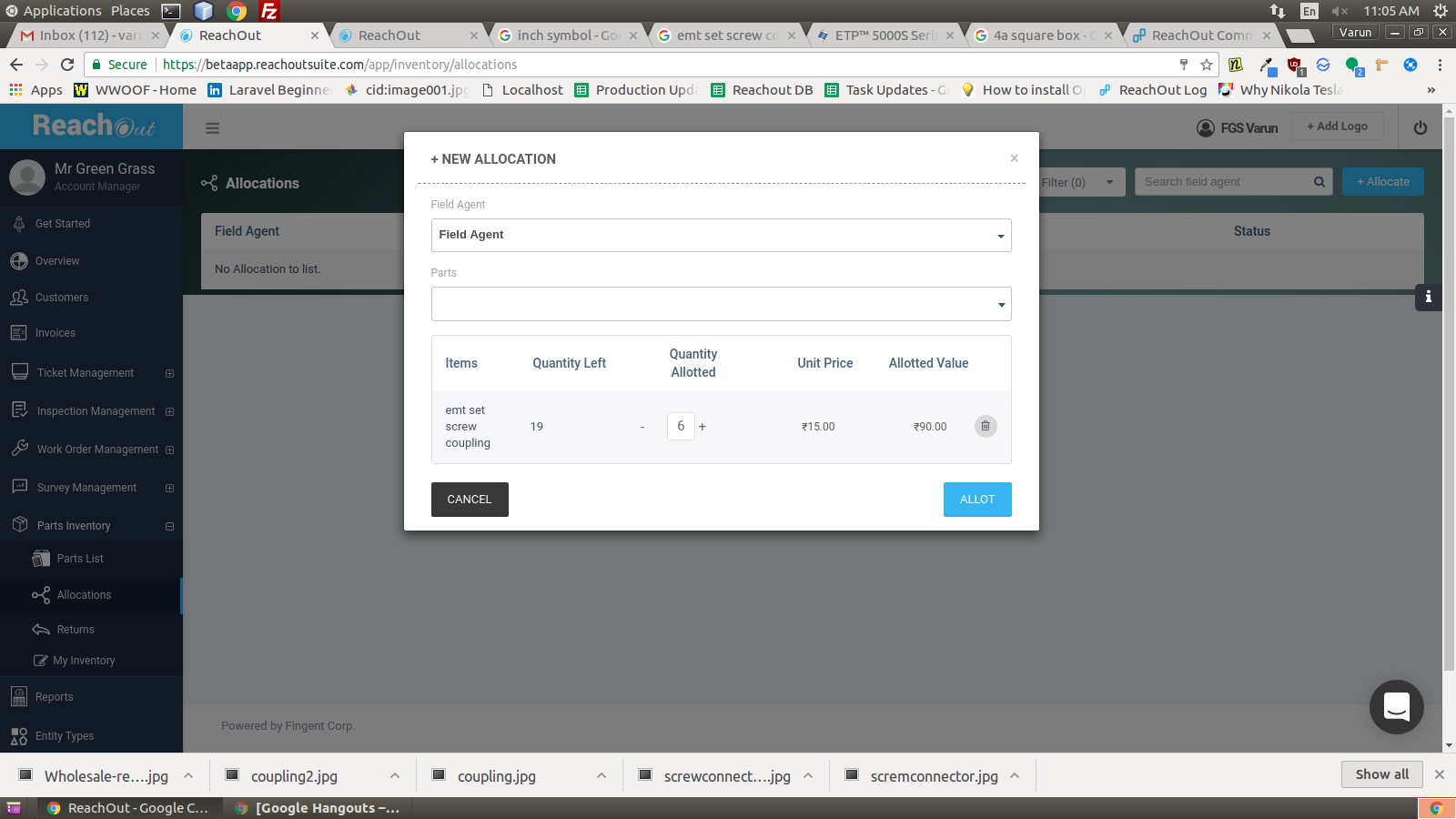This screenshot has width=1456, height=819.
Task: Open the chat support bubble
Action: pos(1396,707)
